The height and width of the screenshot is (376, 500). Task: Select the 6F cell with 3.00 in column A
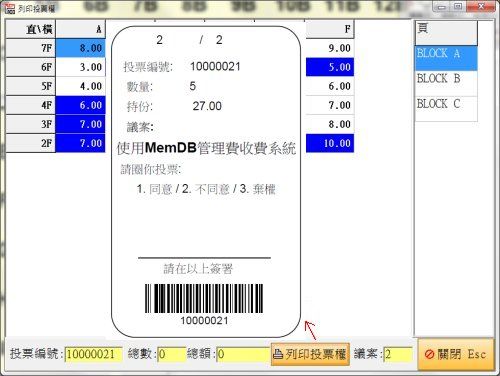pyautogui.click(x=80, y=67)
